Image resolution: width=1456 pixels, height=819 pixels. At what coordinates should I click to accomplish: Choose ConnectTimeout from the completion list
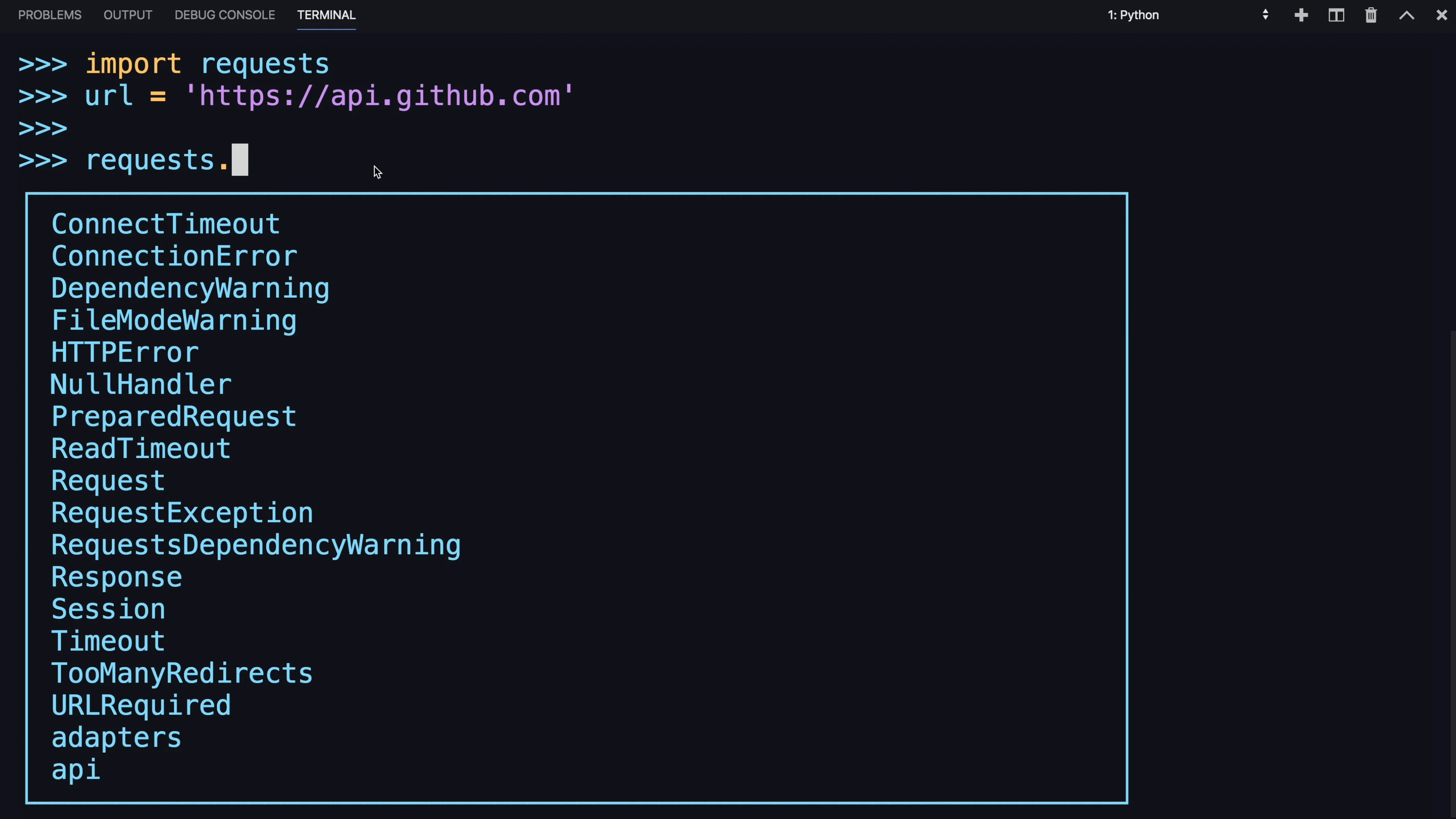(166, 224)
